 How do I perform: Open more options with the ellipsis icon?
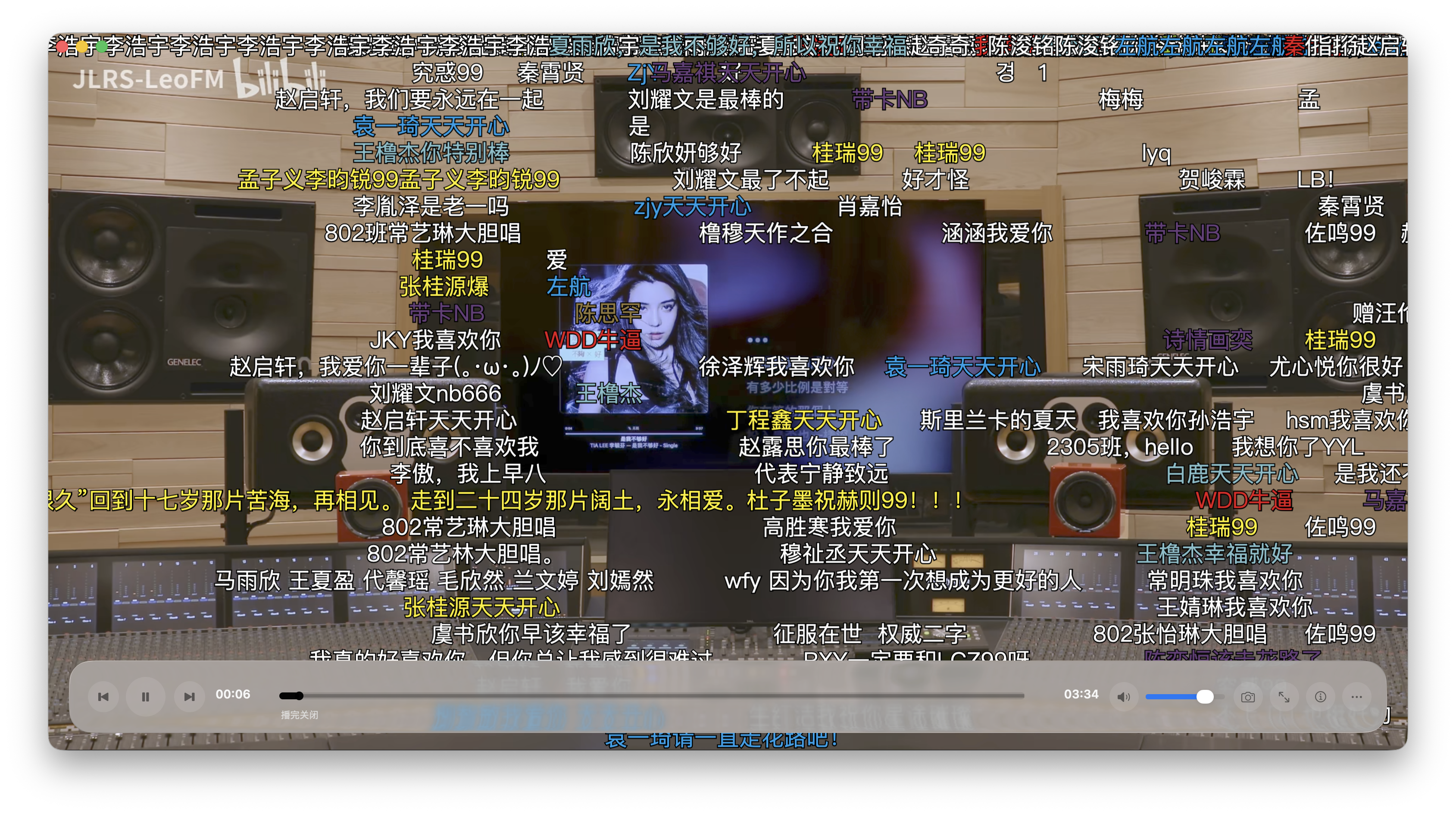point(1356,696)
